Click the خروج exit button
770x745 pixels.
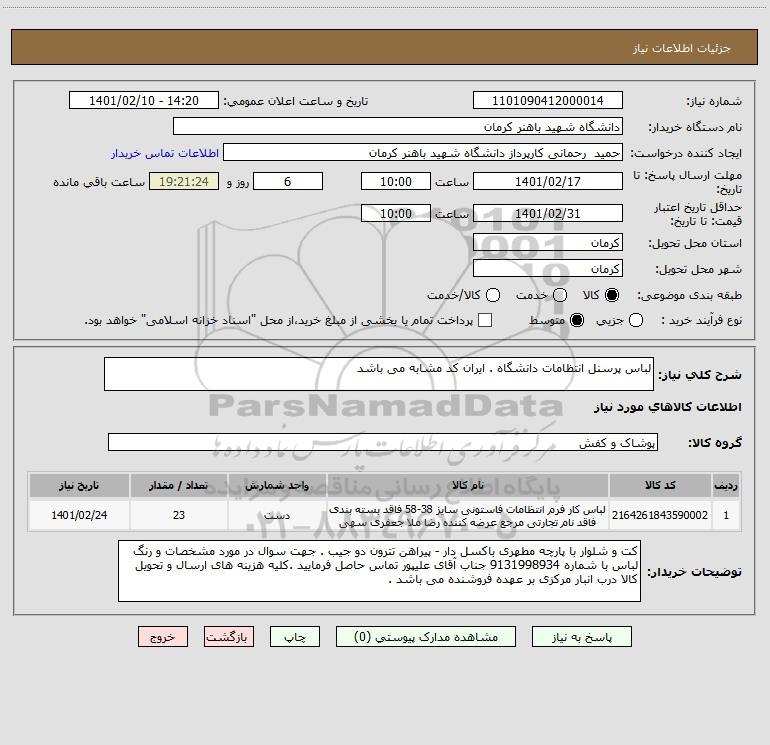163,637
